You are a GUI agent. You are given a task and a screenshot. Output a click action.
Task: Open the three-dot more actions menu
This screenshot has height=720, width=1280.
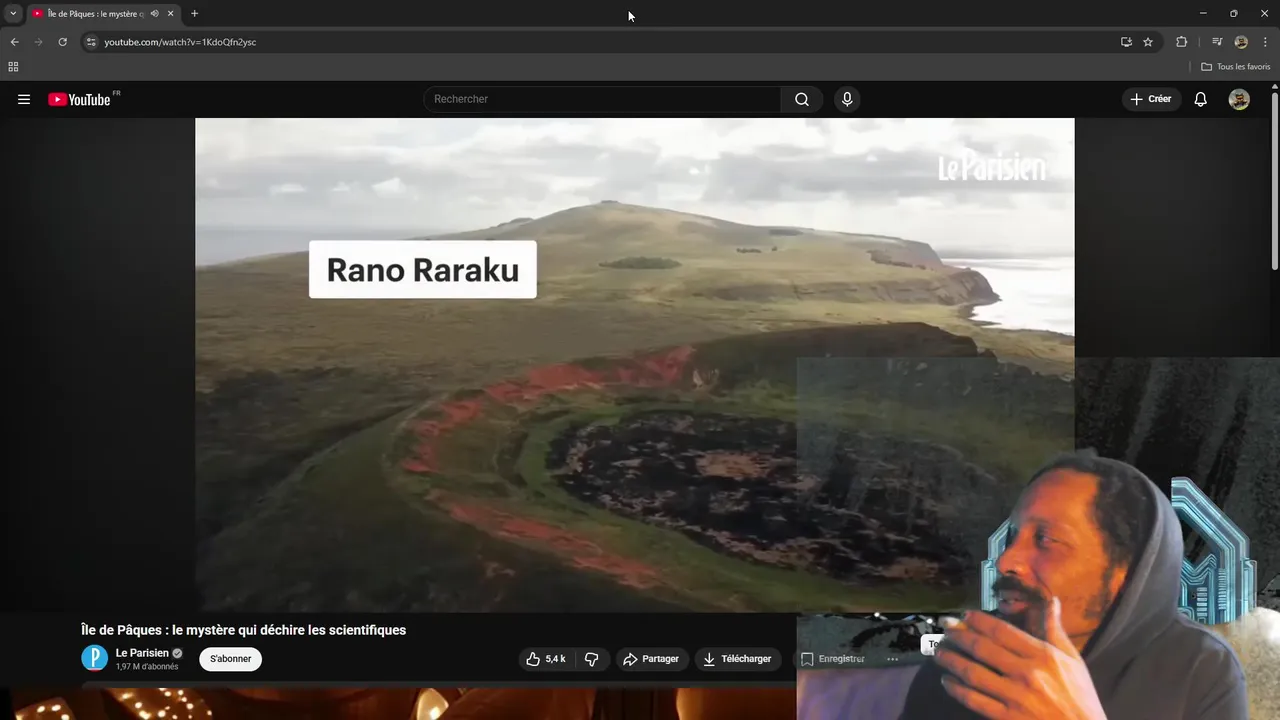pyautogui.click(x=892, y=659)
